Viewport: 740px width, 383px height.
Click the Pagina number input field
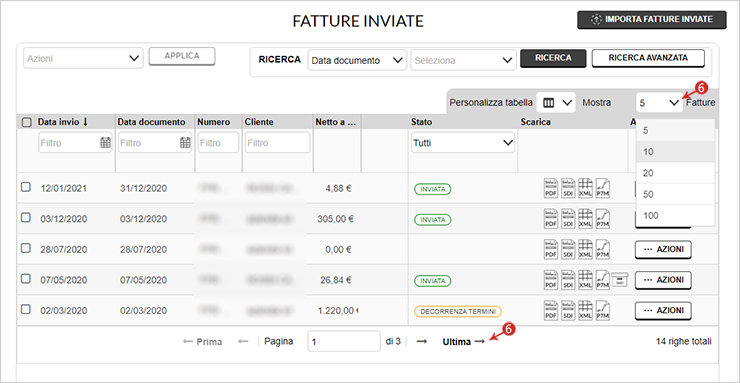[344, 341]
